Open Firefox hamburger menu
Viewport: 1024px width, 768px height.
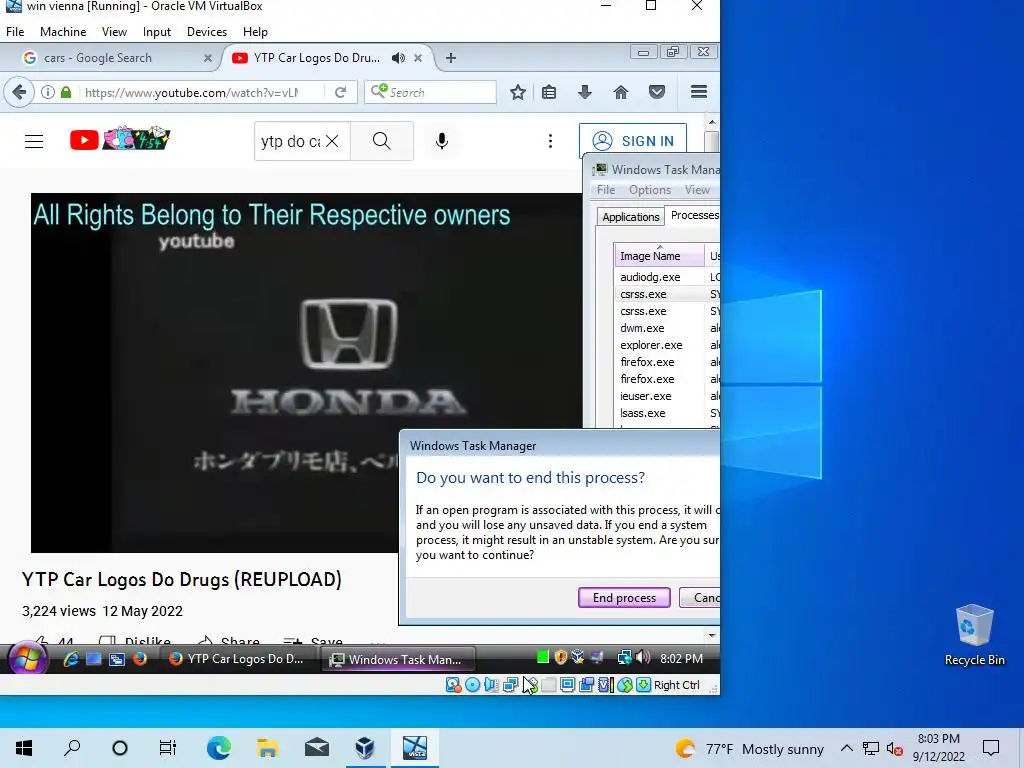click(699, 92)
